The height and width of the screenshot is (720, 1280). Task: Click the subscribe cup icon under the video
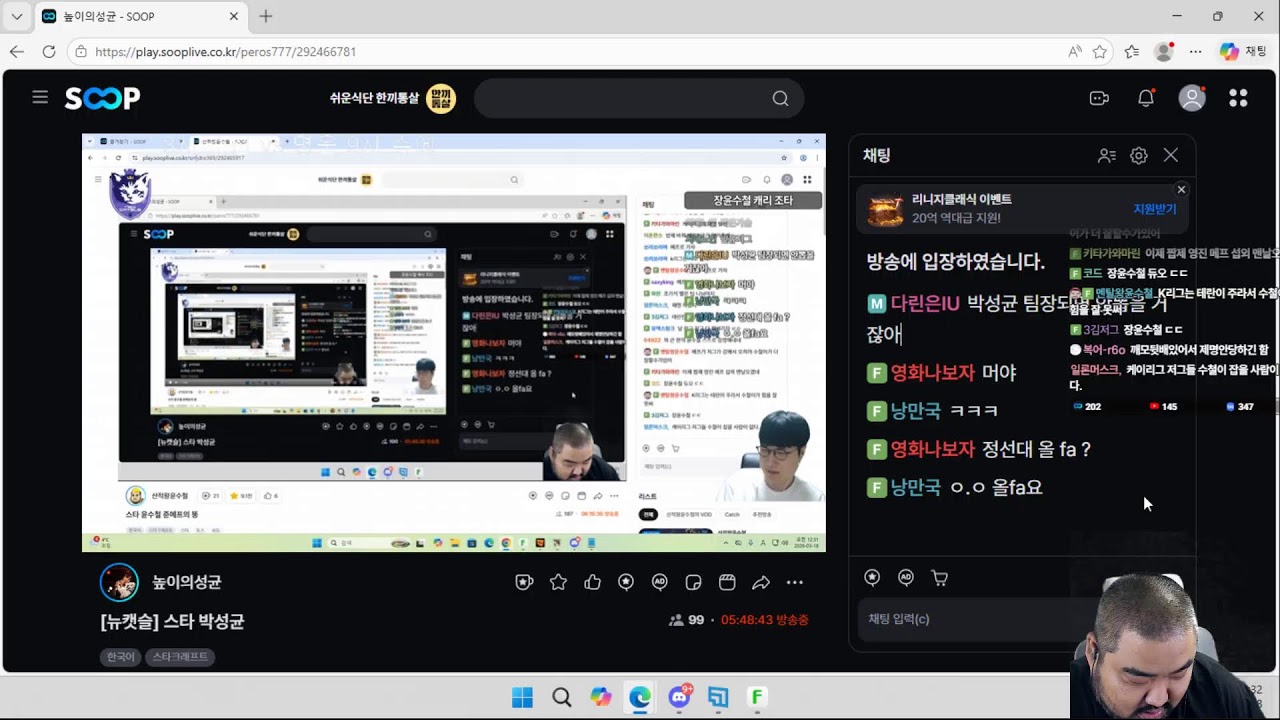[524, 582]
